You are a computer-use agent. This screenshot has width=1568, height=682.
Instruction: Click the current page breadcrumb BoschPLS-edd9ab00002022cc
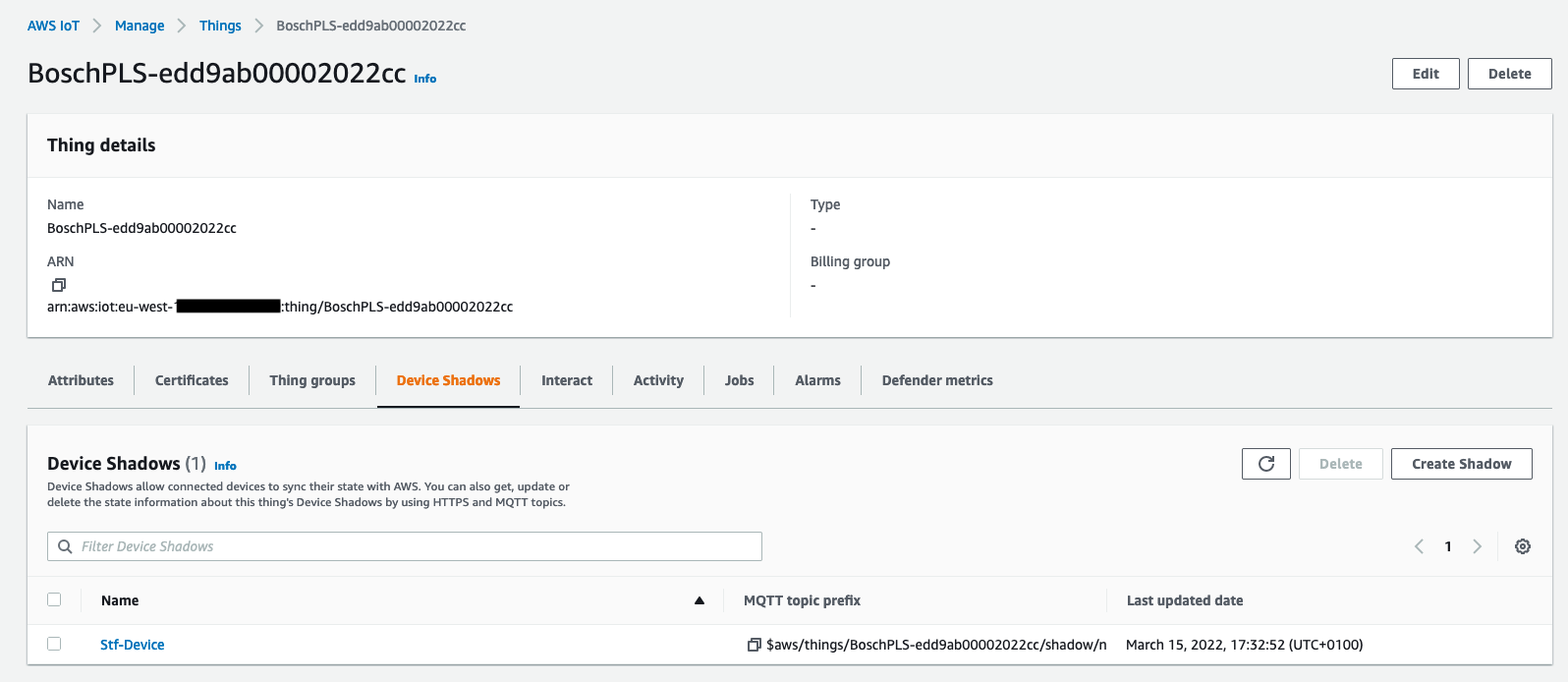(x=370, y=26)
